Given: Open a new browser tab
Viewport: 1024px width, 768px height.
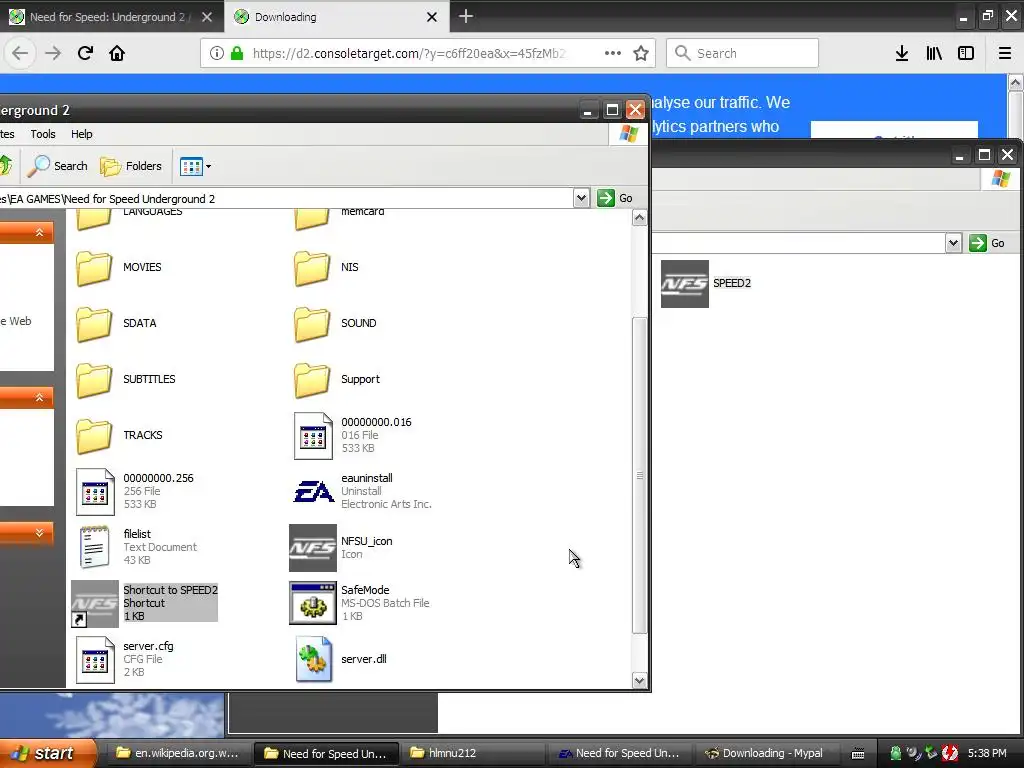Looking at the screenshot, I should [466, 16].
